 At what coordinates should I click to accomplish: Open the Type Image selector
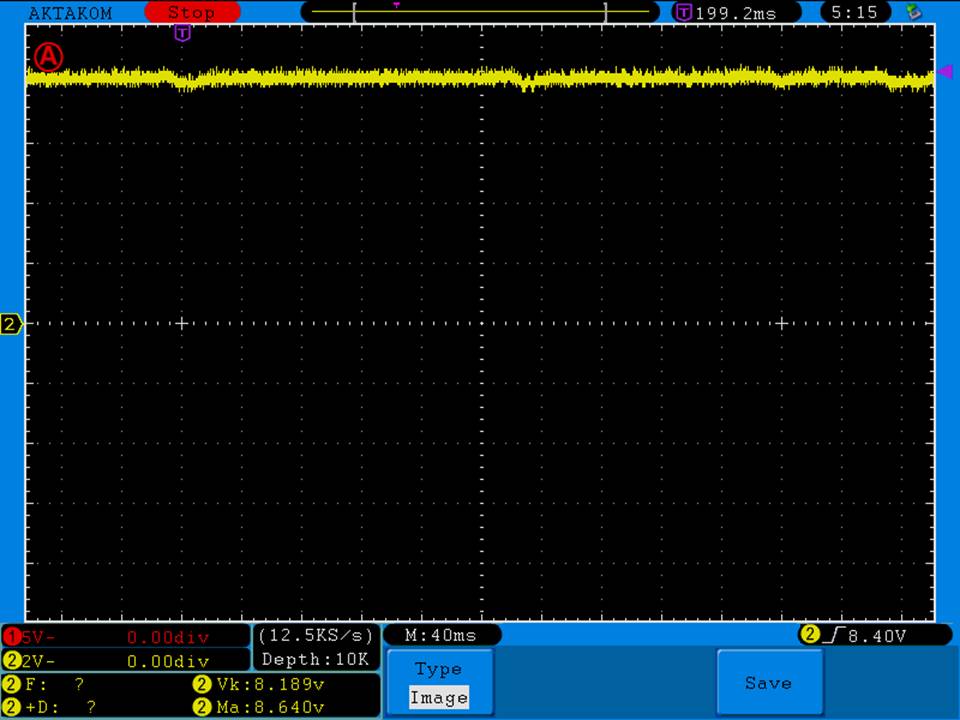point(438,683)
